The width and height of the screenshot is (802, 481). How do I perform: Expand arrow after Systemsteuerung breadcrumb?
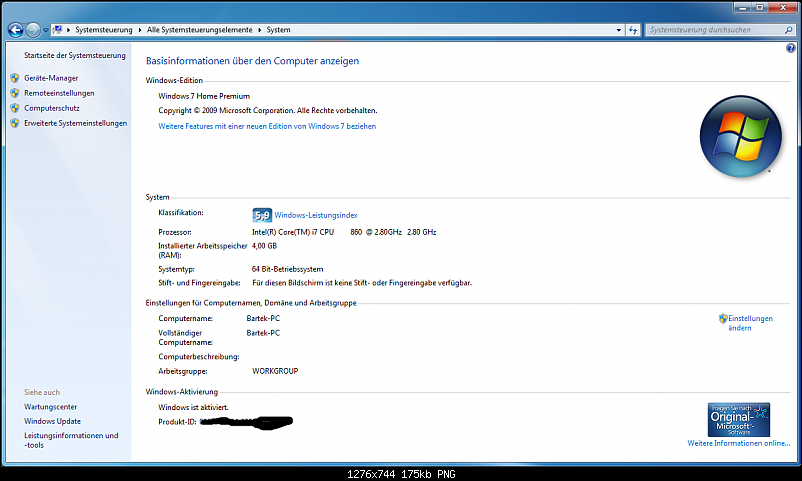coord(140,30)
